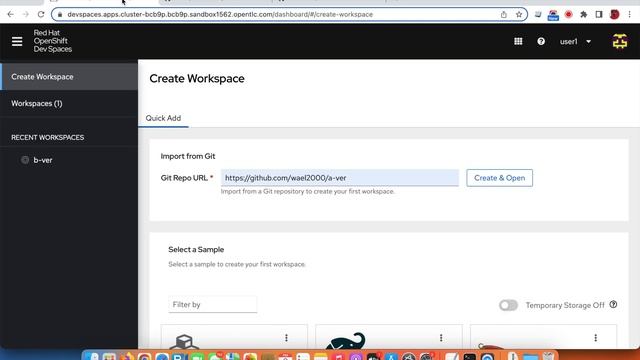Click the grey extension icon left of the New badge

pyautogui.click(x=538, y=14)
